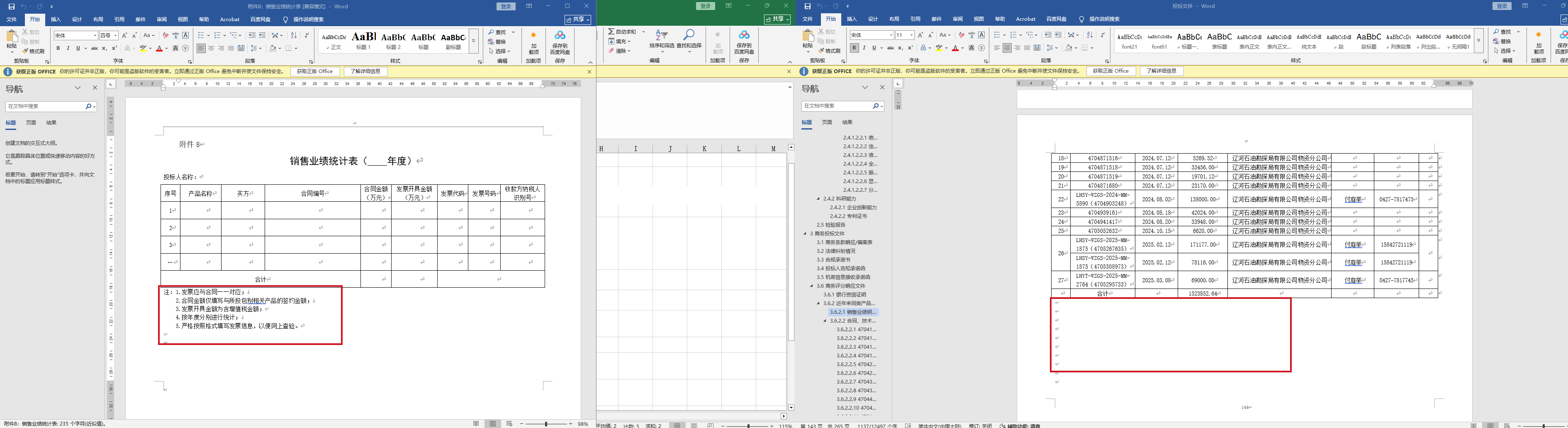Screen dimensions: 1568x428
Task: Toggle Italic in the 投标文件 Word window
Action: click(x=864, y=47)
